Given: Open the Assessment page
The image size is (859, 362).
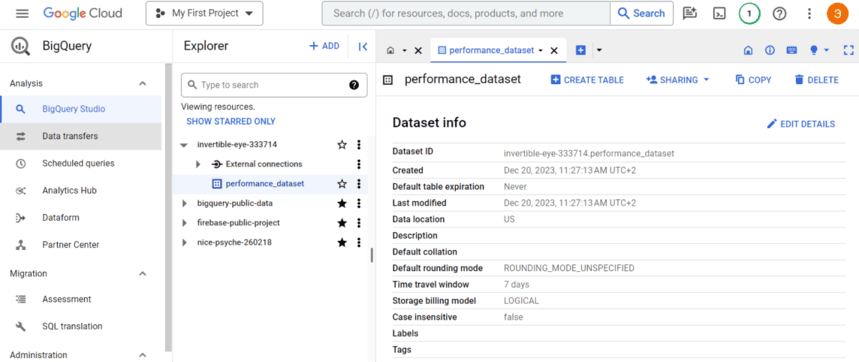Looking at the screenshot, I should pyautogui.click(x=81, y=299).
